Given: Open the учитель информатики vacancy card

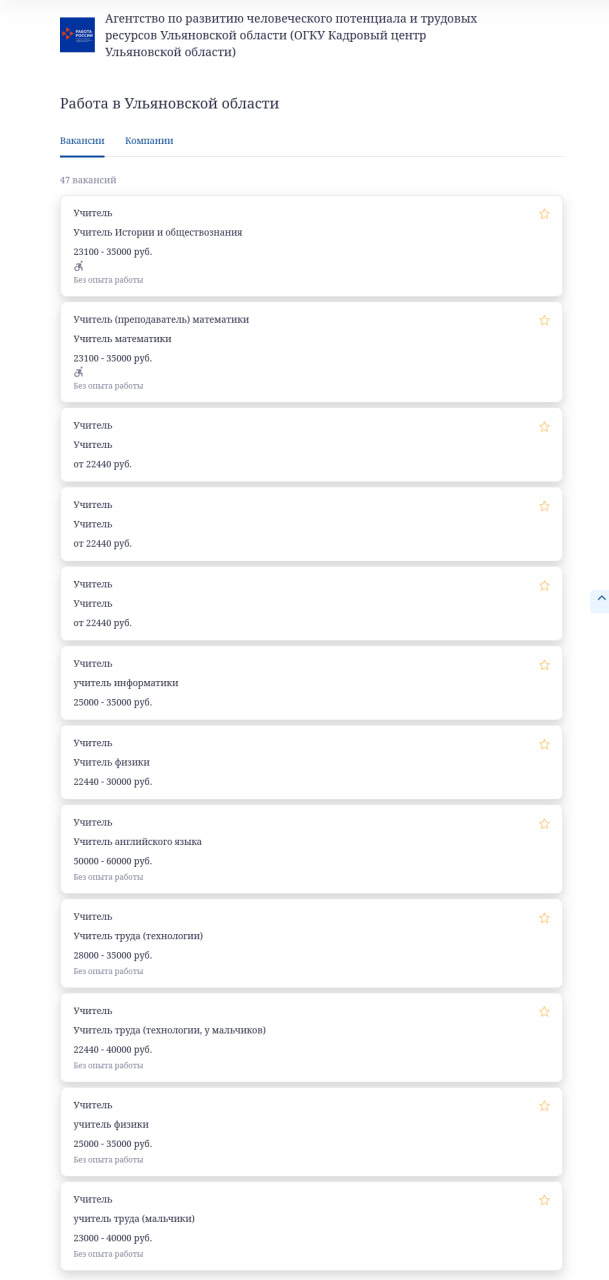Looking at the screenshot, I should tap(126, 683).
